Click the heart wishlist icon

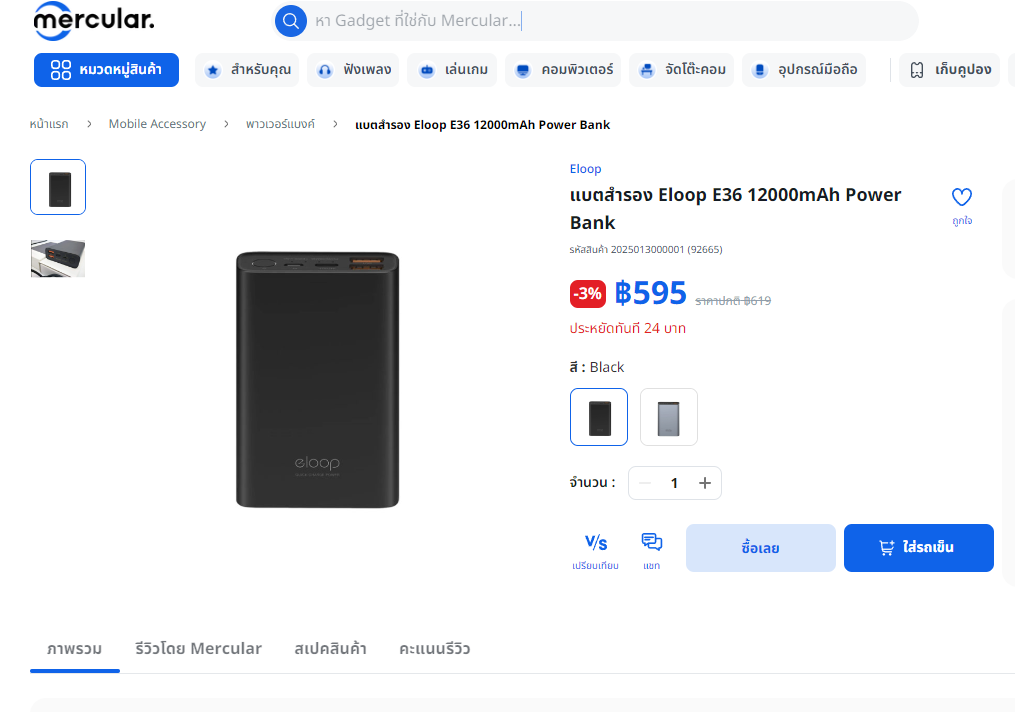[x=961, y=197]
